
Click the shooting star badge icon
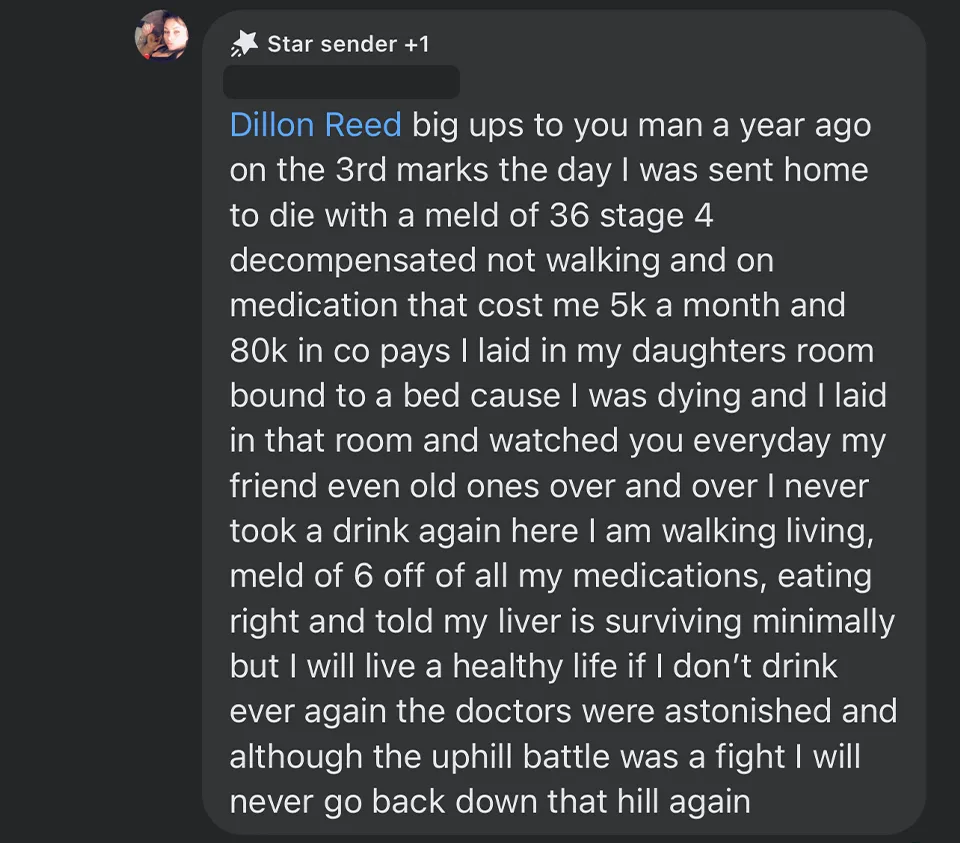pos(244,44)
